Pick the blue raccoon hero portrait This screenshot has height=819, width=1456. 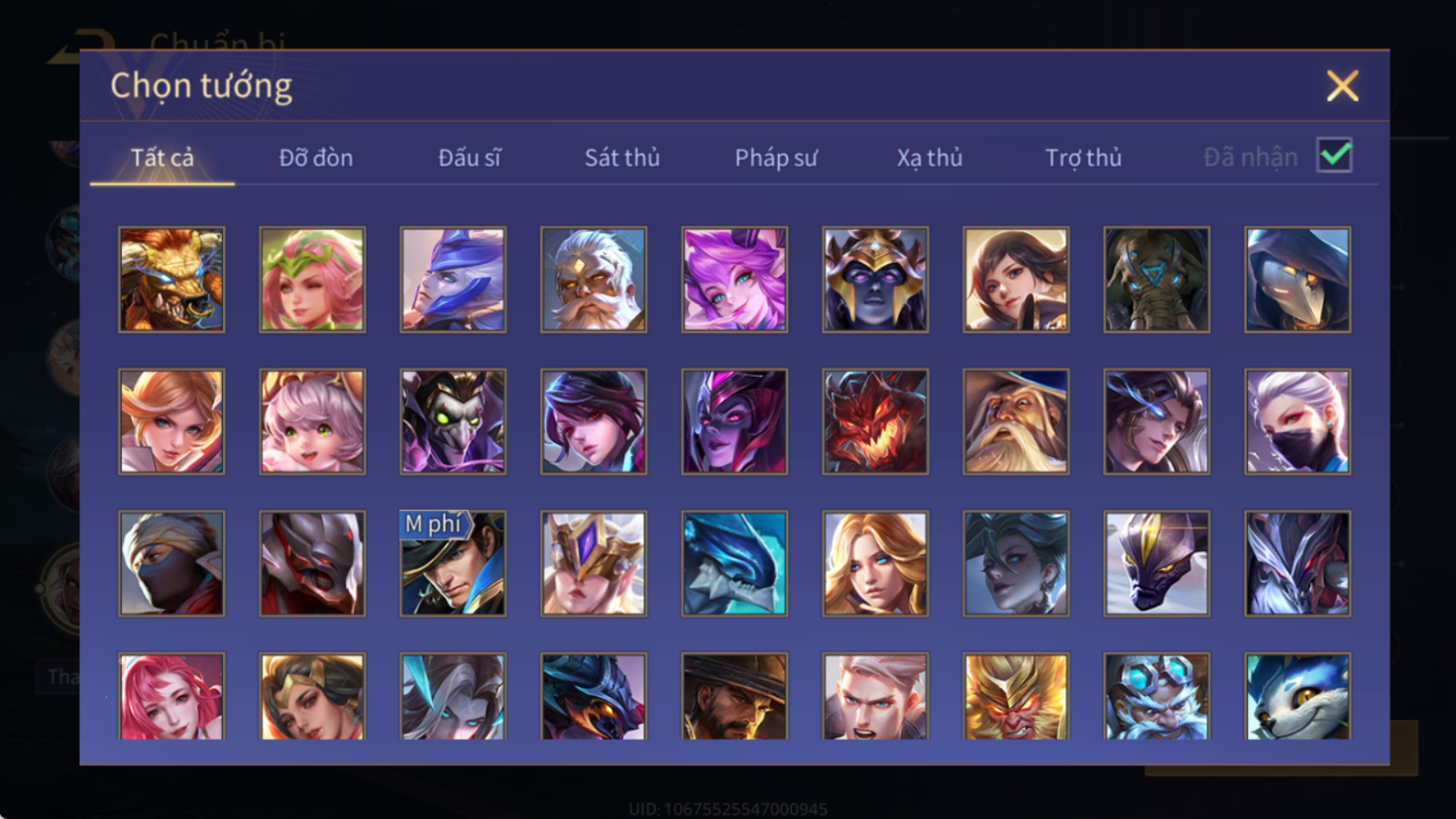(1297, 696)
